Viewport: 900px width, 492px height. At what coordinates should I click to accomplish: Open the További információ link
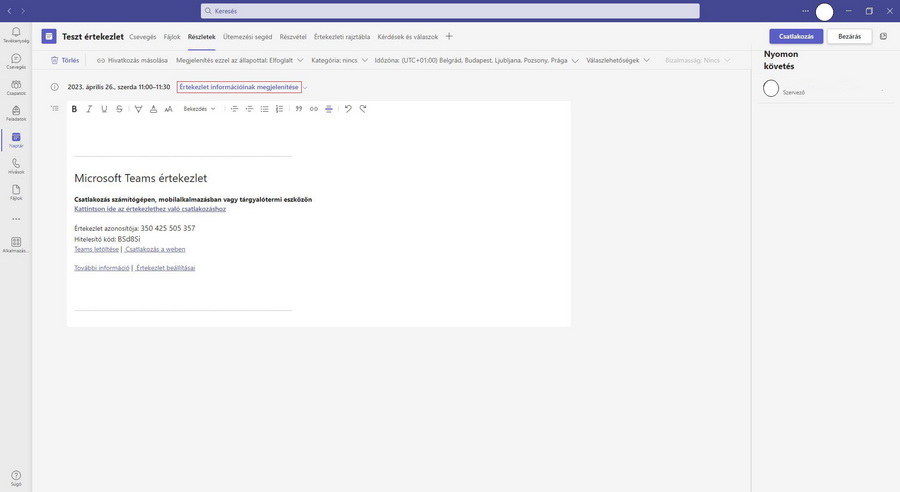tap(102, 268)
